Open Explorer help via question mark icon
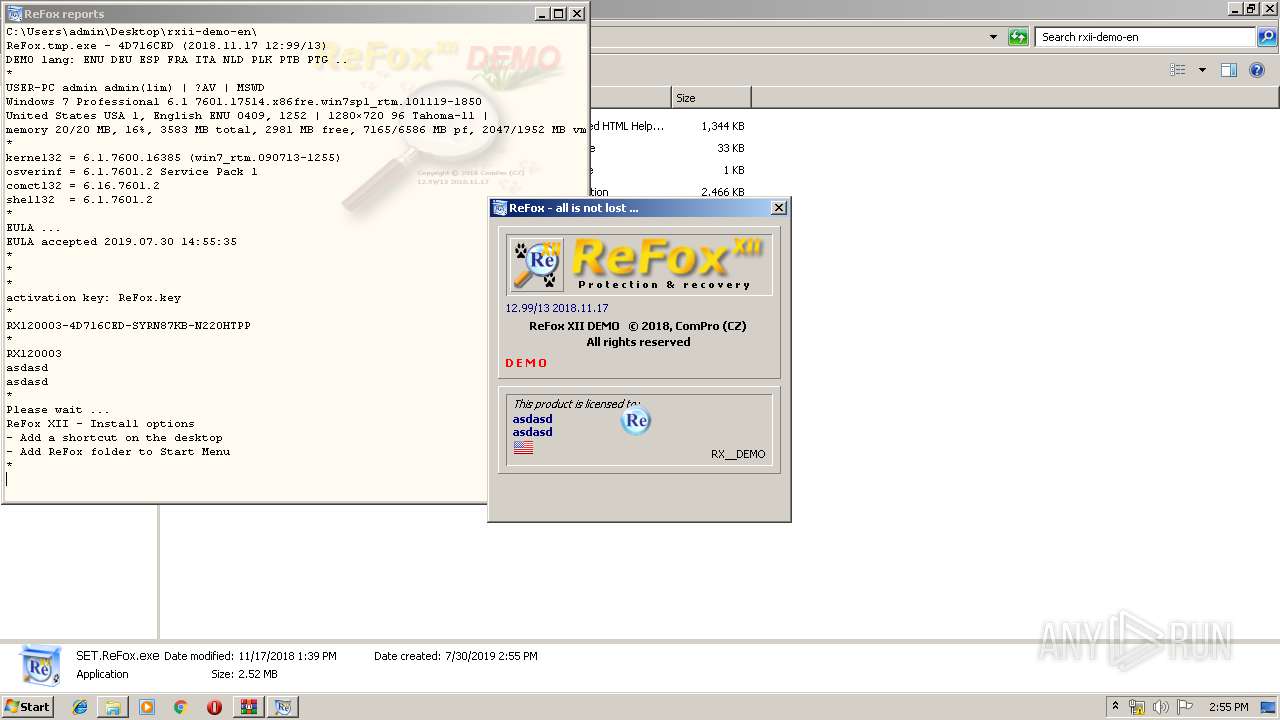The width and height of the screenshot is (1280, 720). coord(1258,70)
